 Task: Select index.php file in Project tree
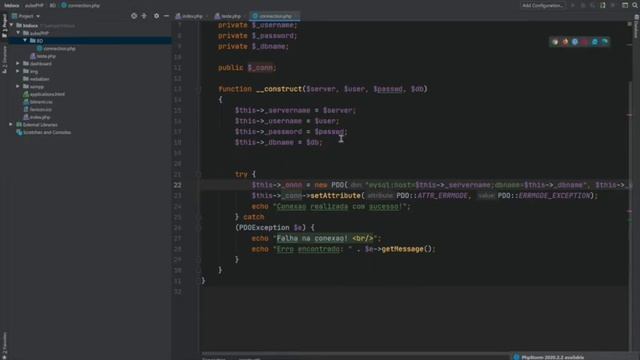[37, 117]
